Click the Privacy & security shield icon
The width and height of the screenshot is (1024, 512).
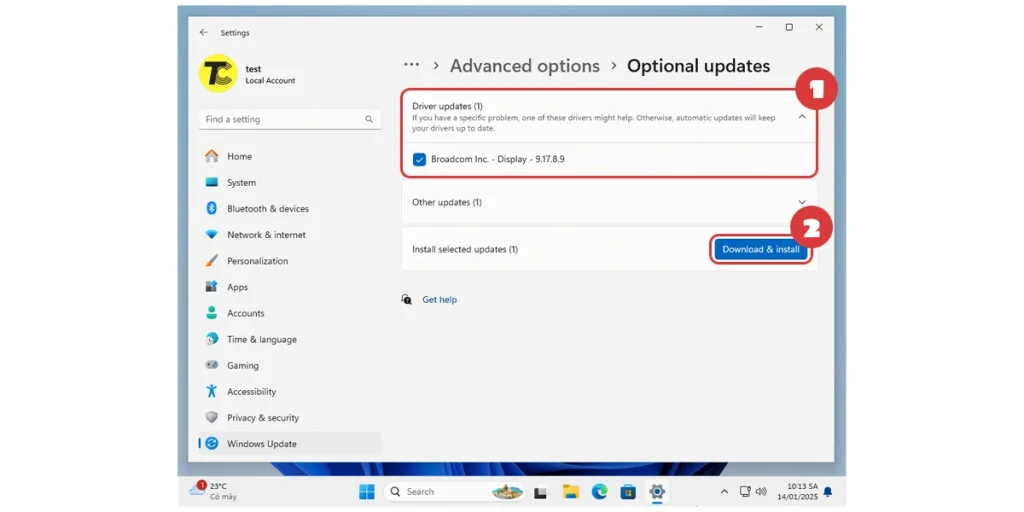click(212, 418)
